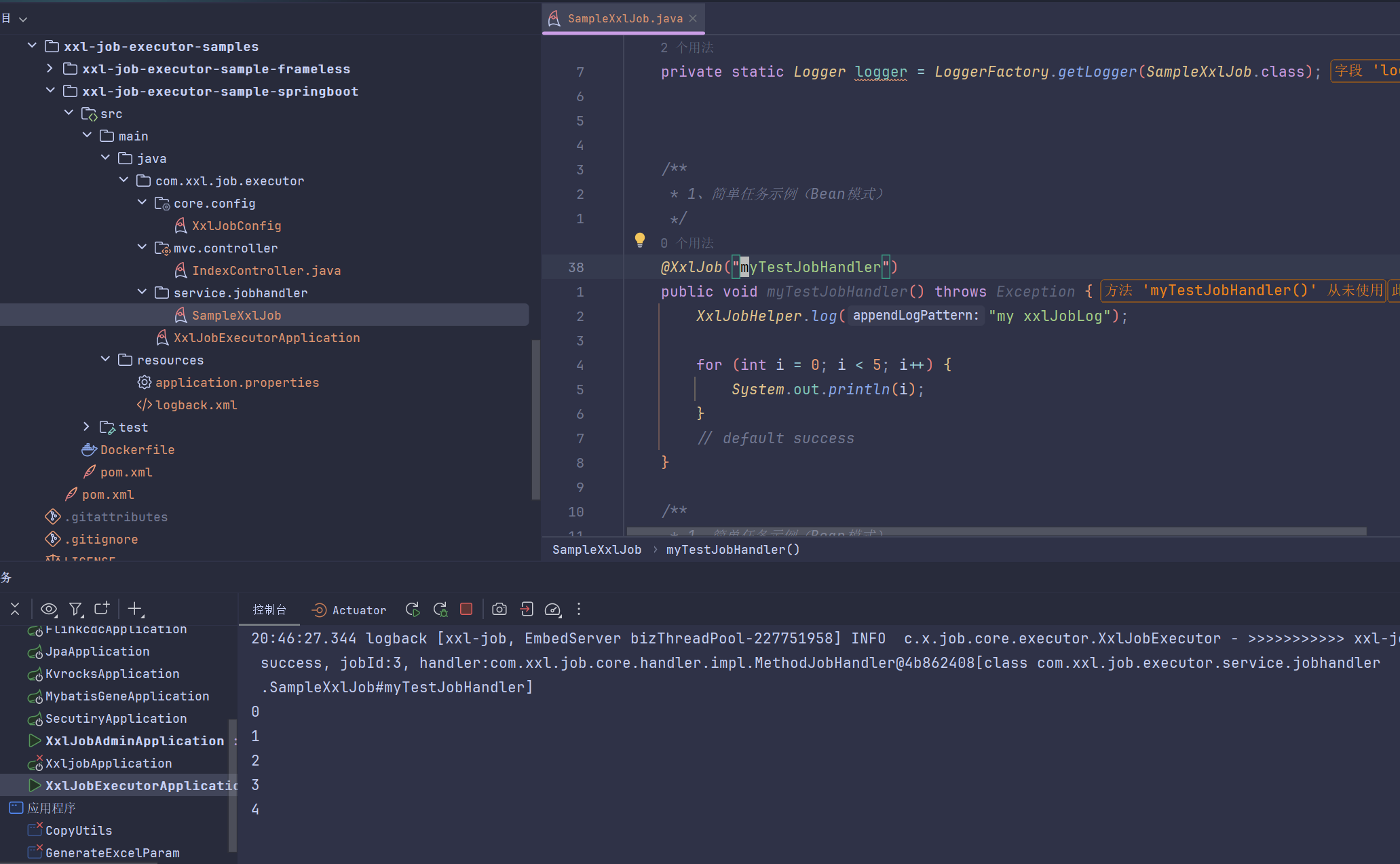The image size is (1400, 864).
Task: Click the project tree vertical scrollbar
Action: pyautogui.click(x=535, y=419)
